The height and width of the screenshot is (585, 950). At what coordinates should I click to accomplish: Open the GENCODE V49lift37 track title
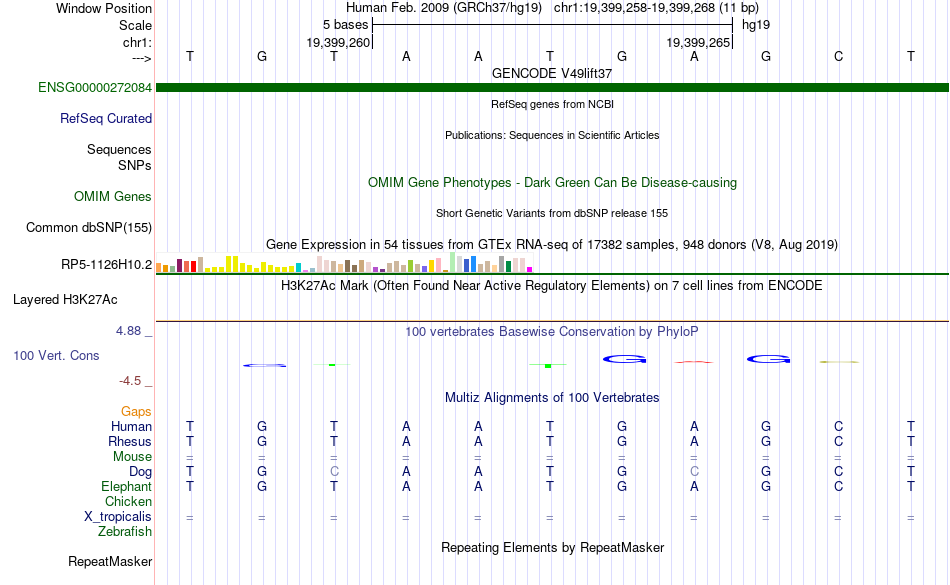pos(552,73)
